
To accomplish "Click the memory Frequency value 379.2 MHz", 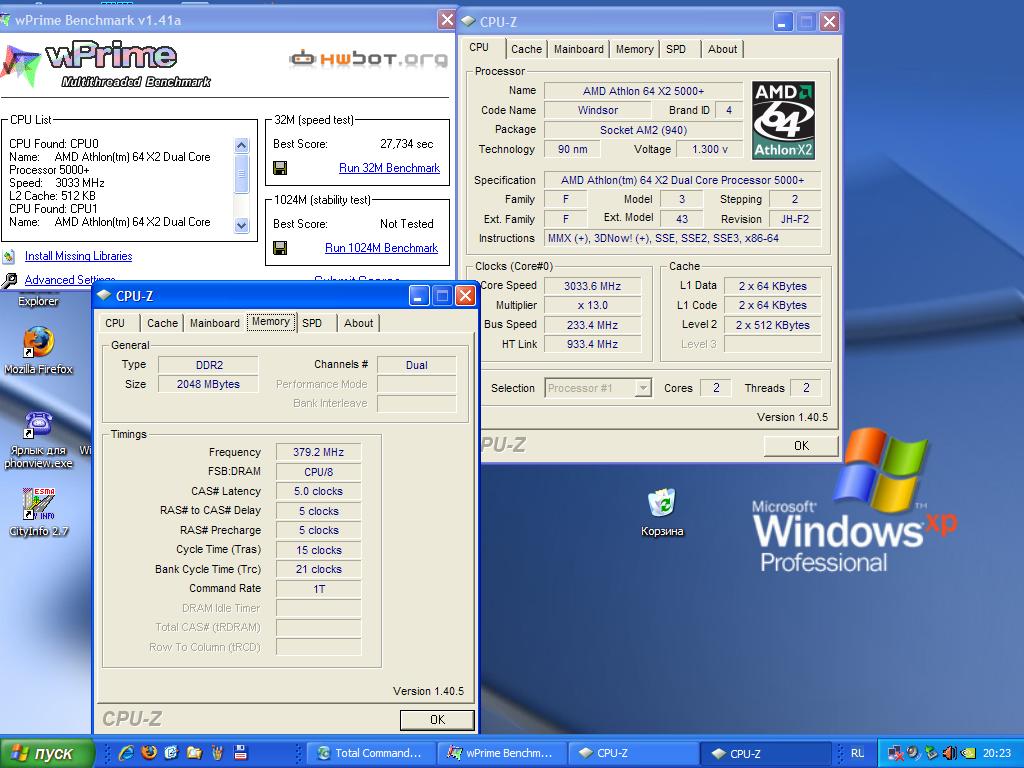I will pos(318,452).
